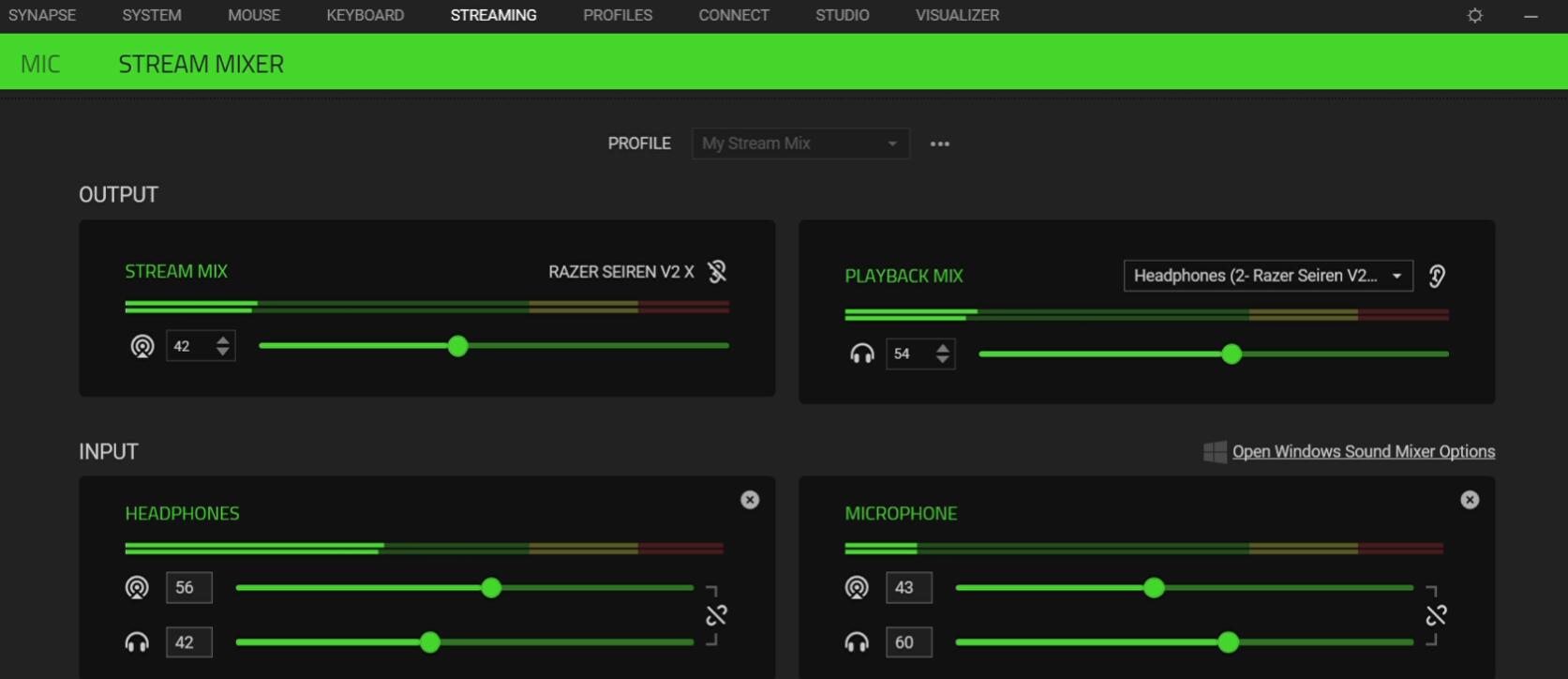This screenshot has height=679, width=1568.
Task: Open the KEYBOARD menu tab
Action: pos(366,16)
